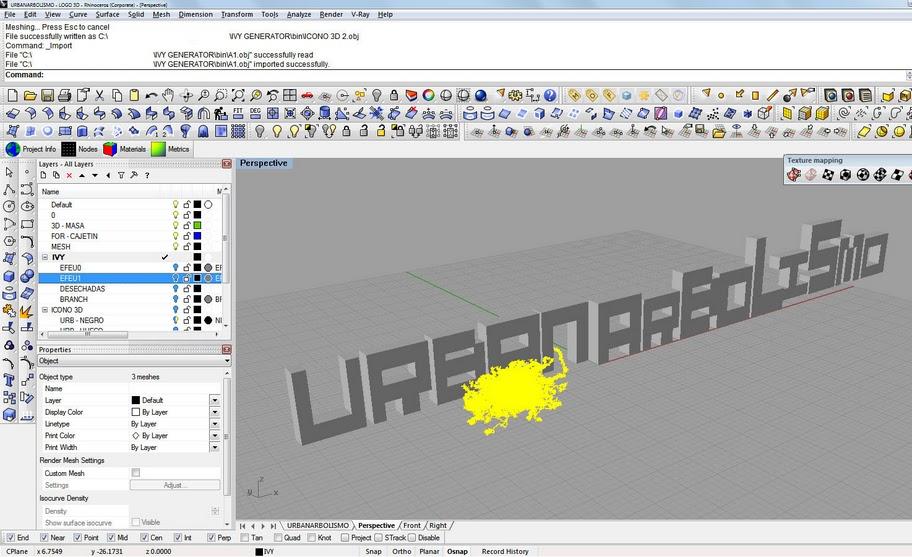Click the four-viewport layout icon
Viewport: 912px width, 557px height.
290,95
